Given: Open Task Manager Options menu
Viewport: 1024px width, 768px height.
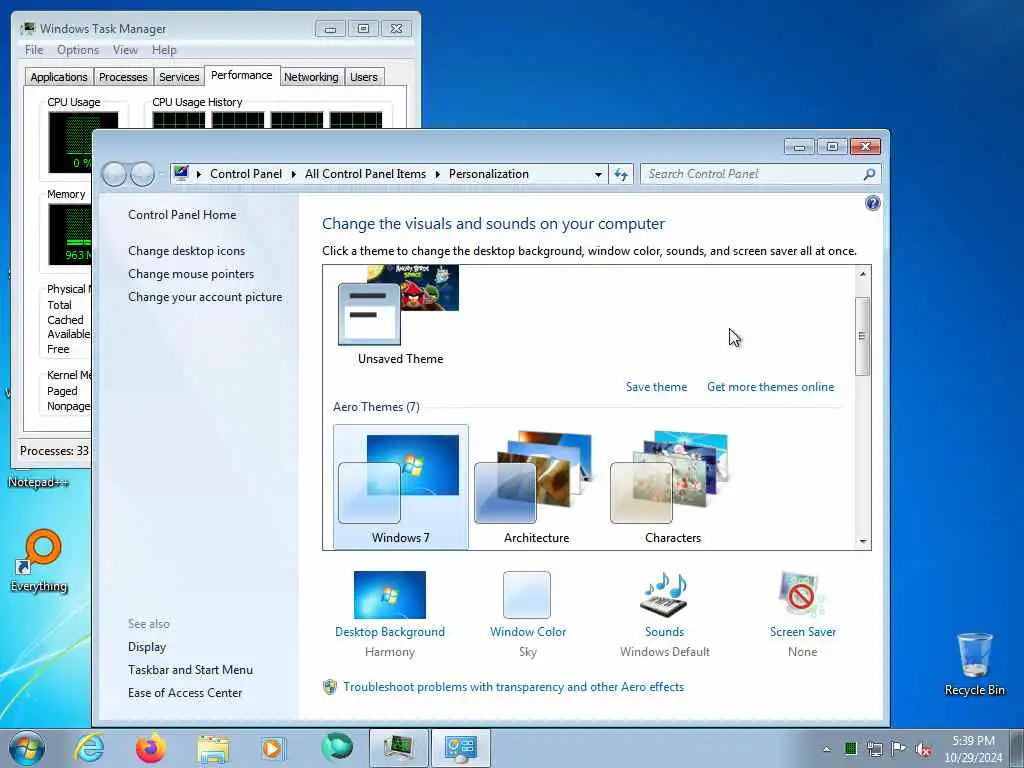Looking at the screenshot, I should 78,50.
